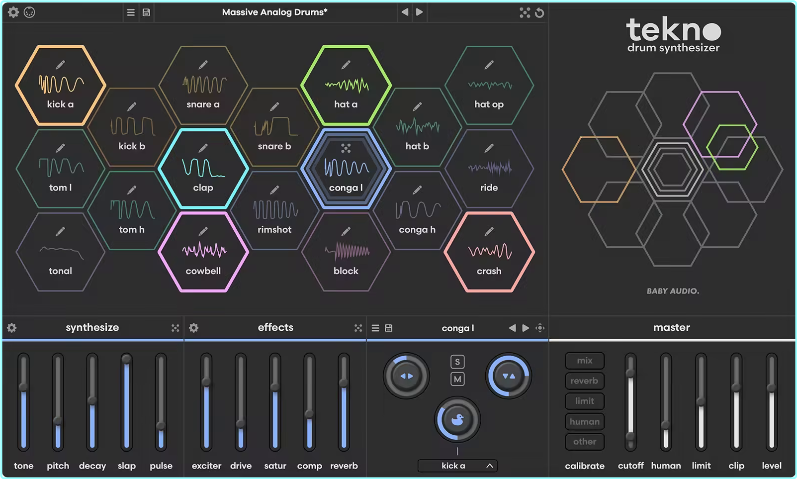The width and height of the screenshot is (797, 479).
Task: Click the slap slider in synthesize
Action: click(x=127, y=402)
